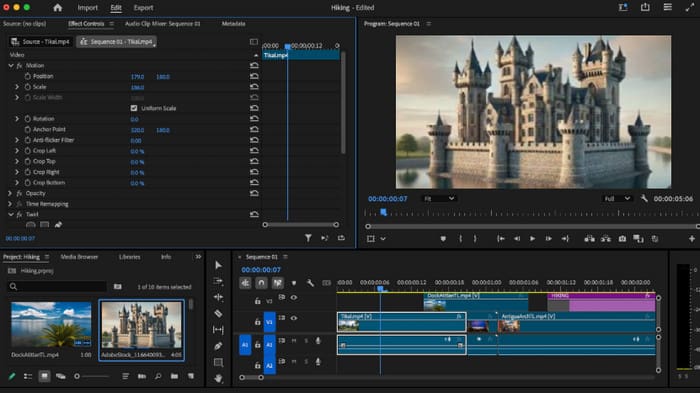
Task: Click the Program monitor playhead marker
Action: coord(383,213)
